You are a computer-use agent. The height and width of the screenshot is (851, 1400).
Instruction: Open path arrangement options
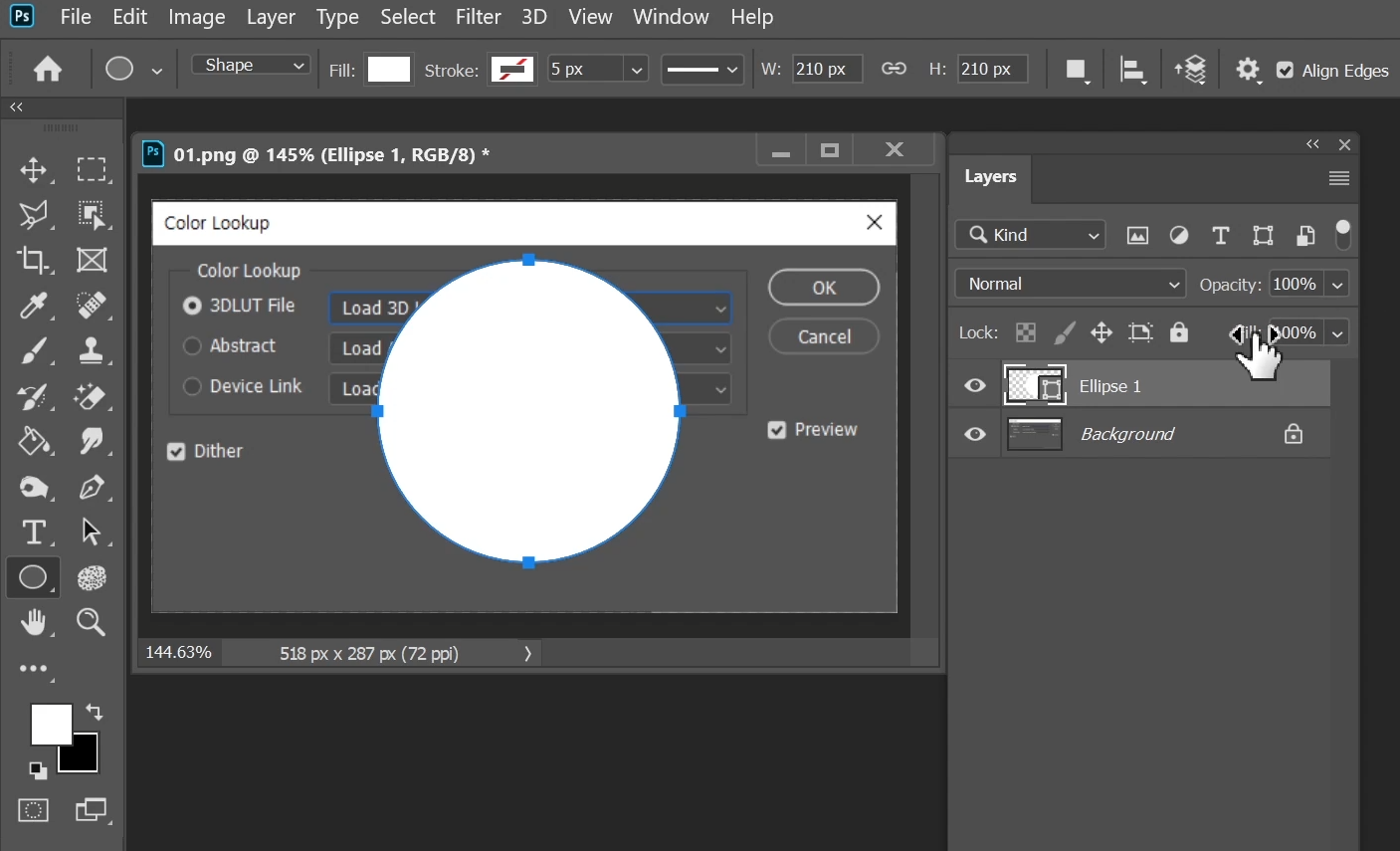click(x=1190, y=70)
